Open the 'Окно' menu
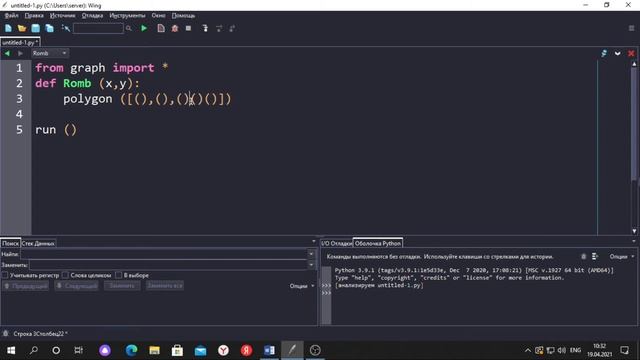 (158, 16)
